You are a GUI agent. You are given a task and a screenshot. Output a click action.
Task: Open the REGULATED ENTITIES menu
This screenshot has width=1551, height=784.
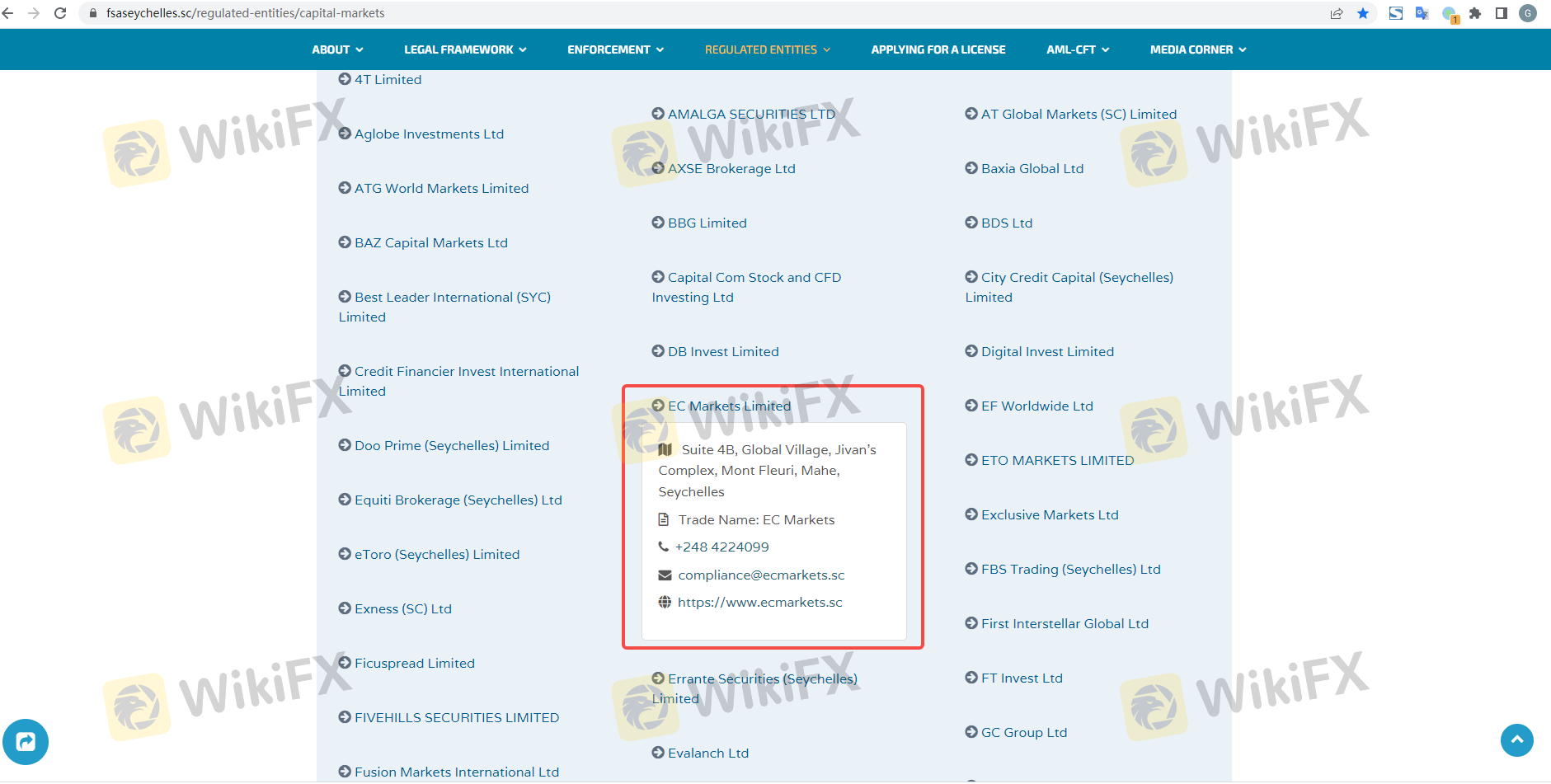pyautogui.click(x=767, y=49)
